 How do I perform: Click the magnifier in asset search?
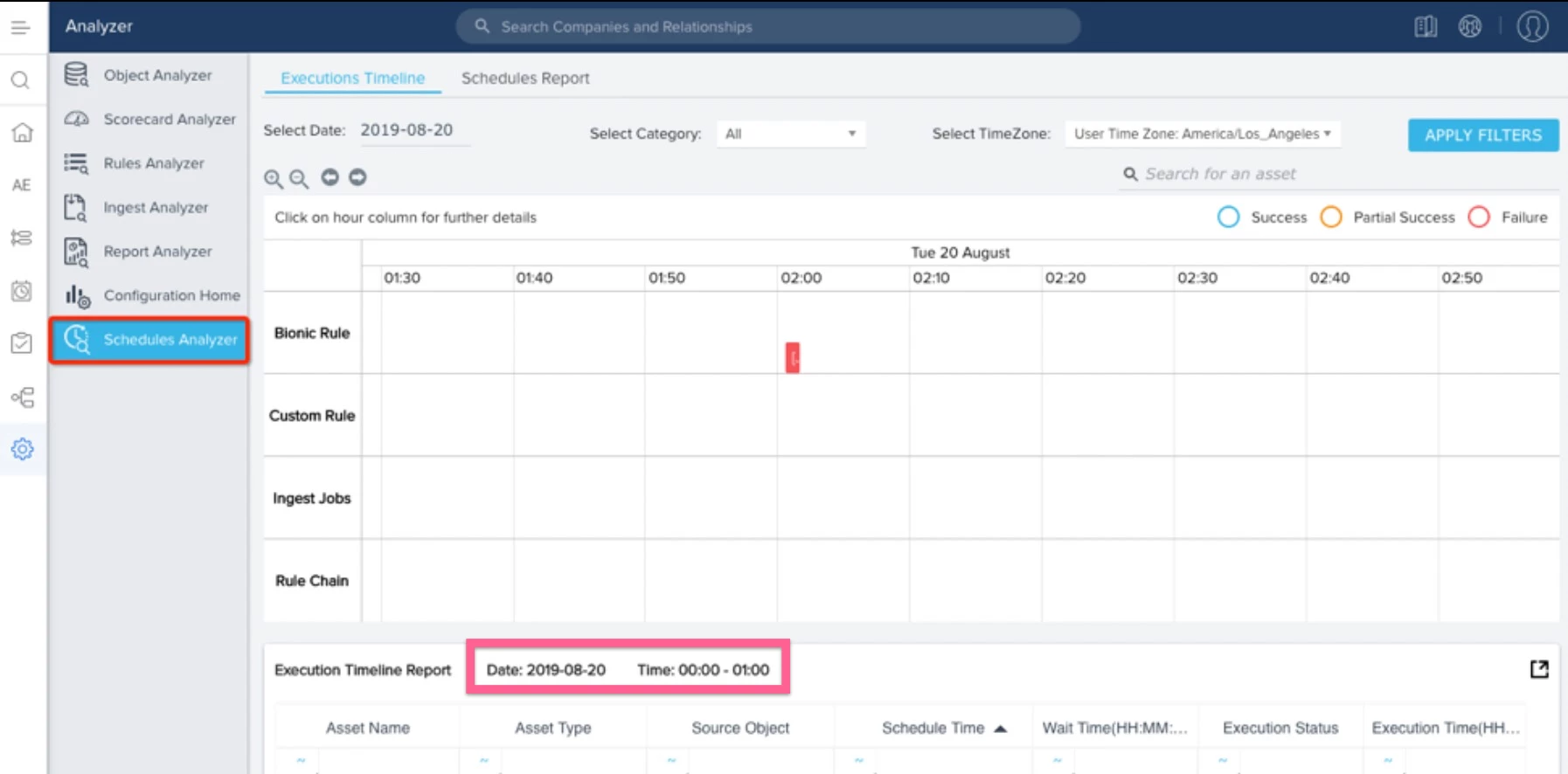click(x=1130, y=174)
